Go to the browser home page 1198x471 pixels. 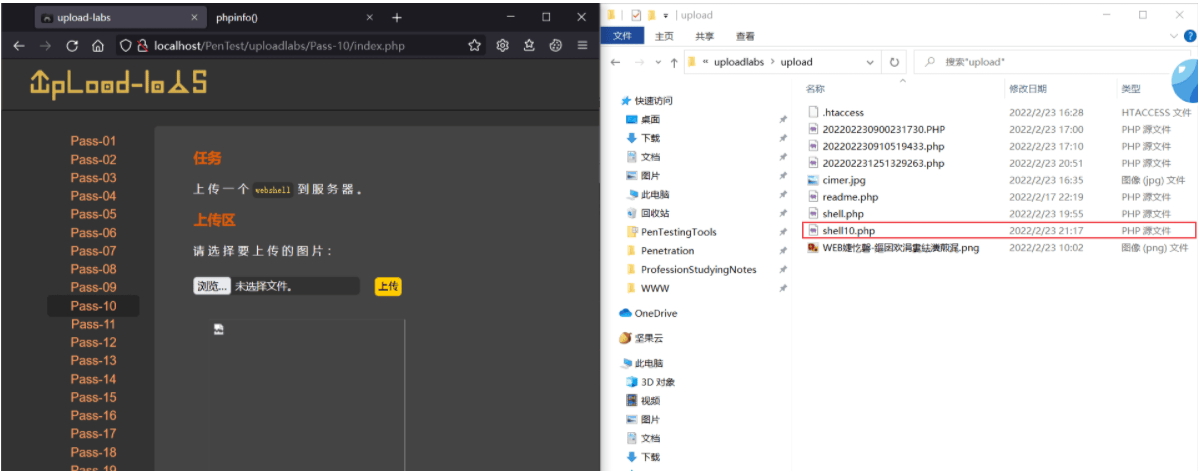pos(97,46)
